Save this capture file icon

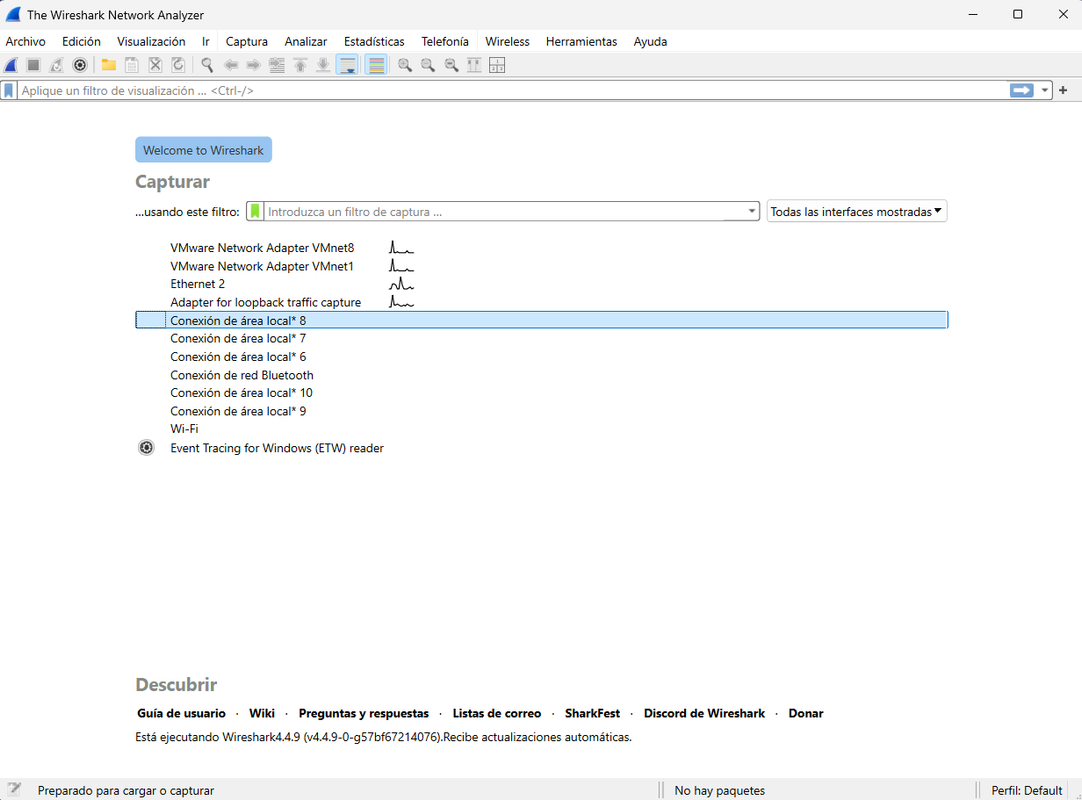132,65
